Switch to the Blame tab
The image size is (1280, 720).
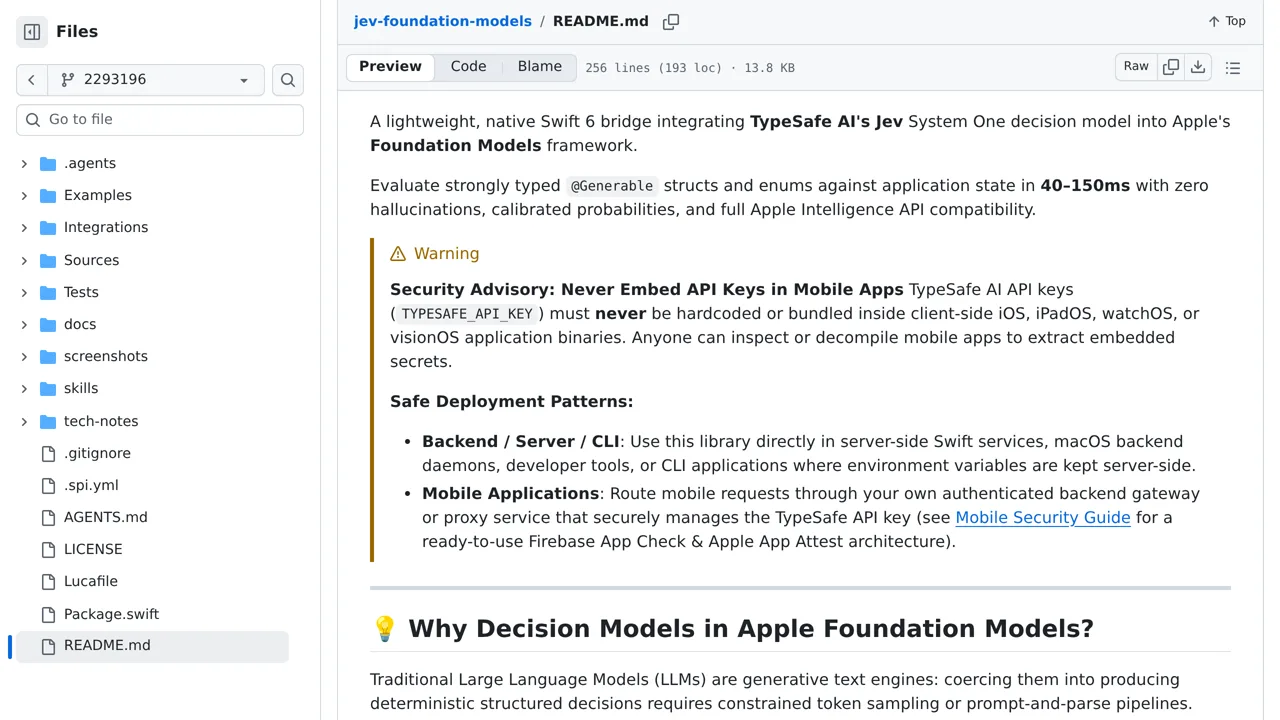(x=539, y=67)
